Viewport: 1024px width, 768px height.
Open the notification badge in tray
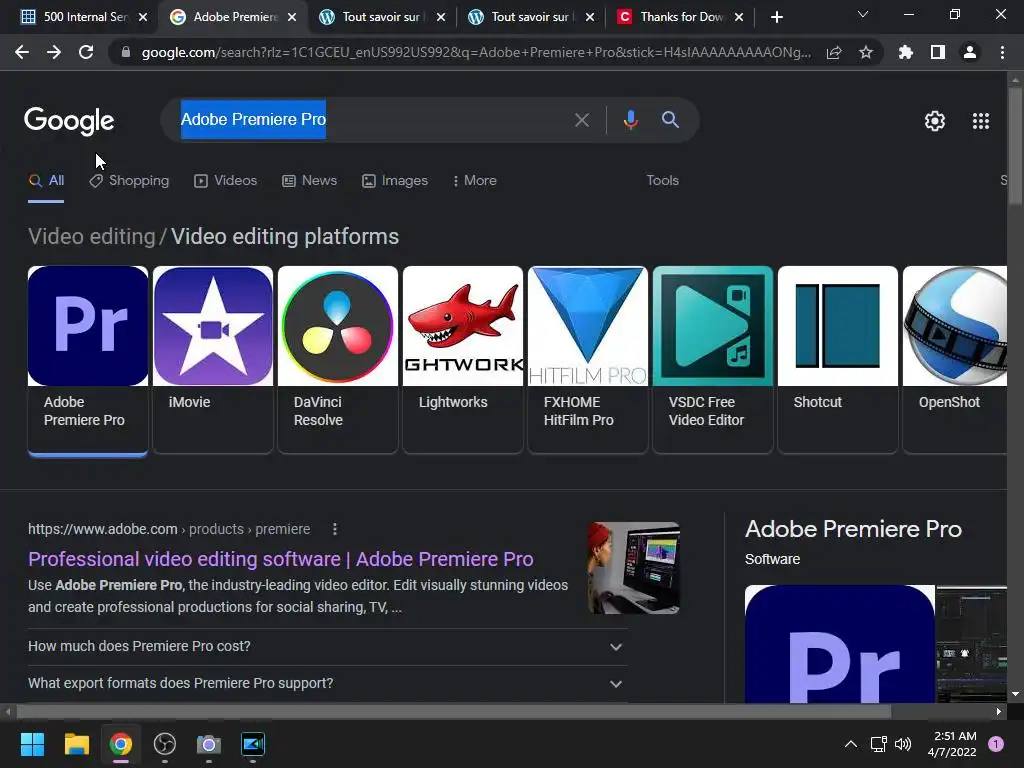996,744
